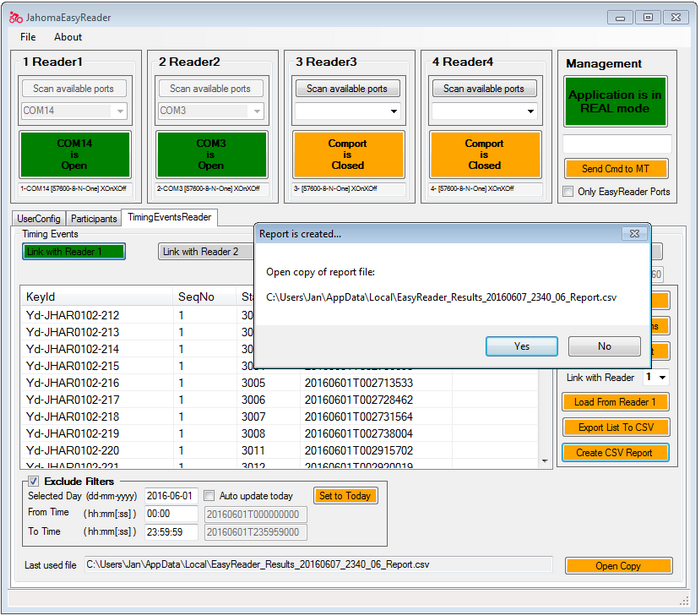Click the management command input field

[617, 144]
